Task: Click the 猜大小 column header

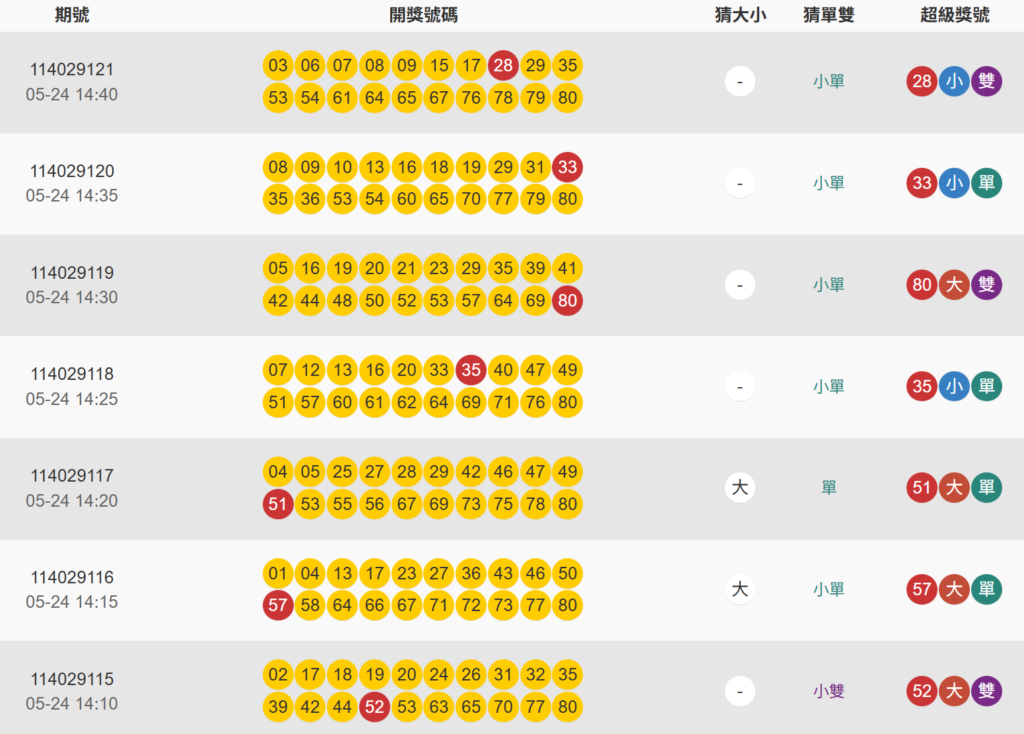Action: (x=740, y=15)
